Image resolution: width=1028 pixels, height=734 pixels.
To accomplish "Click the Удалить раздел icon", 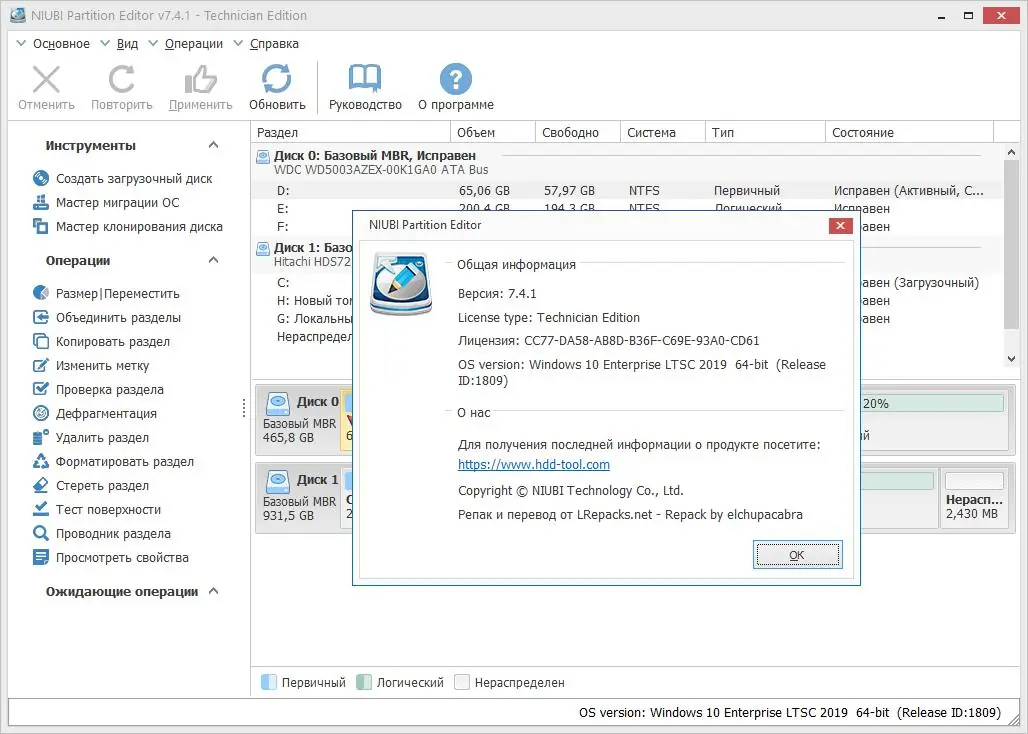I will click(x=41, y=437).
